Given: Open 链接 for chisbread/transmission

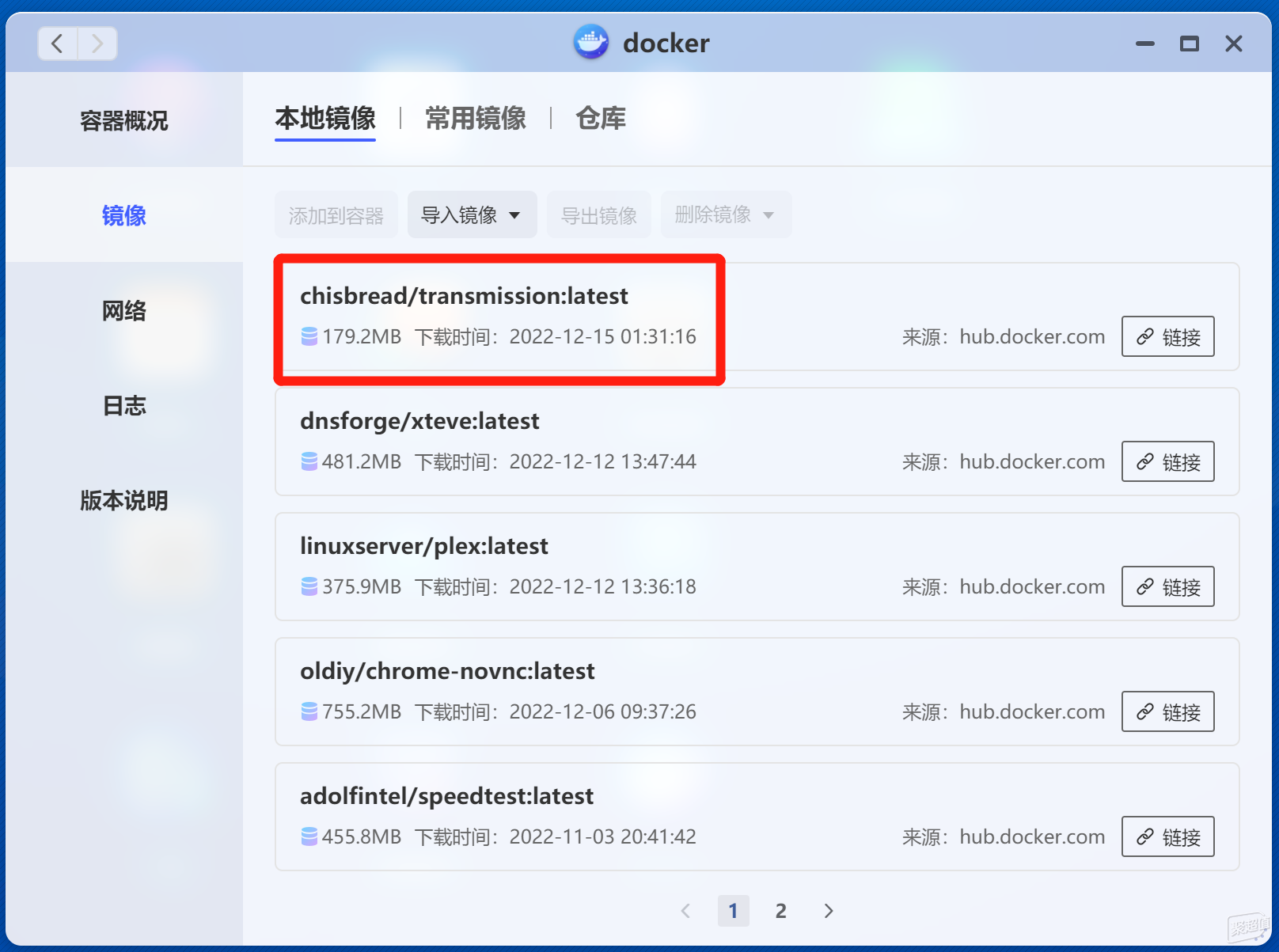Looking at the screenshot, I should pos(1167,336).
